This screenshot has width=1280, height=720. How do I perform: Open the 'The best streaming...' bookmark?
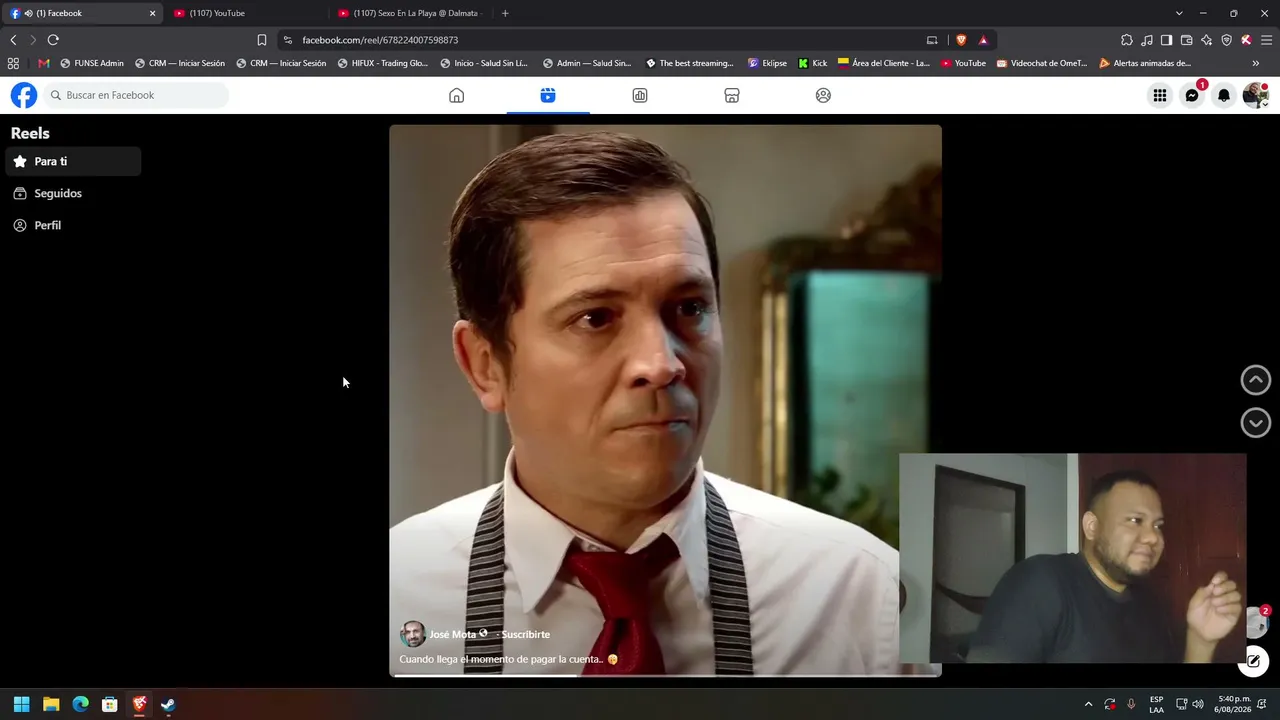pos(690,63)
